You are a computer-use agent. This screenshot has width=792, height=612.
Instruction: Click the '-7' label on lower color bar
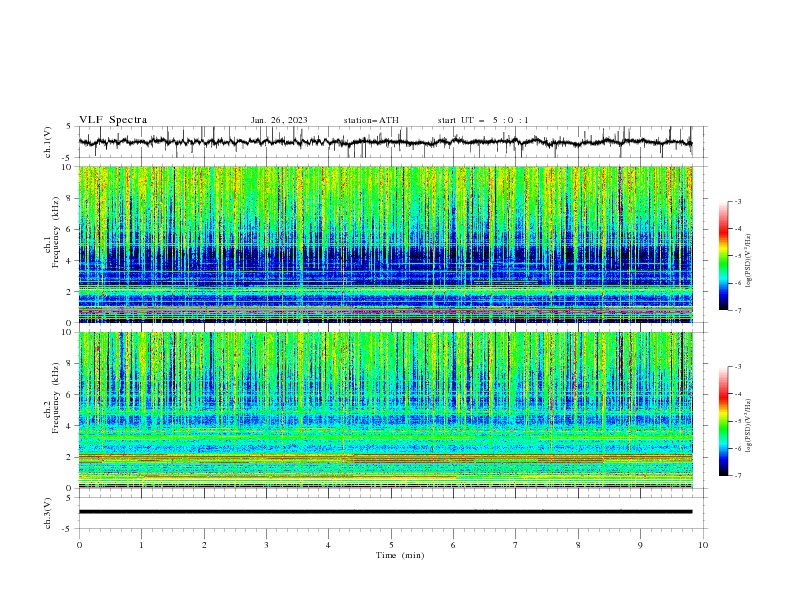[x=737, y=476]
